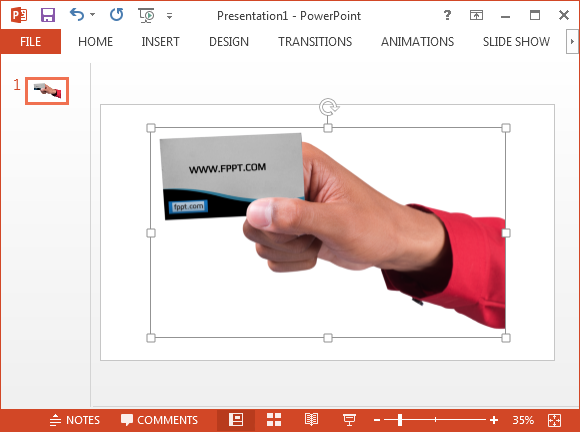The width and height of the screenshot is (580, 432).
Task: Toggle the NOTES pane
Action: [x=75, y=420]
